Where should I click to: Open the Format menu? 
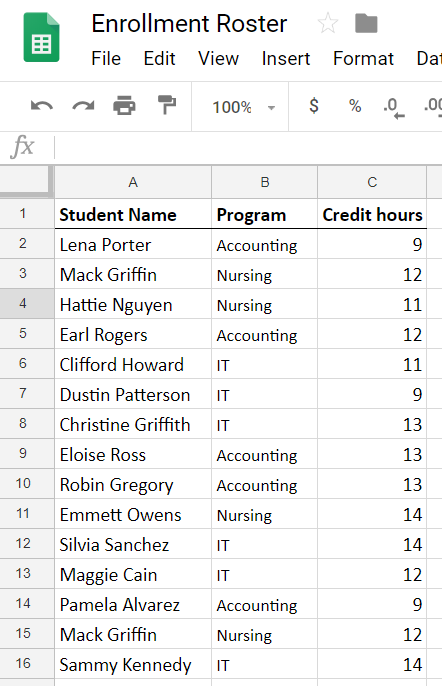coord(363,59)
